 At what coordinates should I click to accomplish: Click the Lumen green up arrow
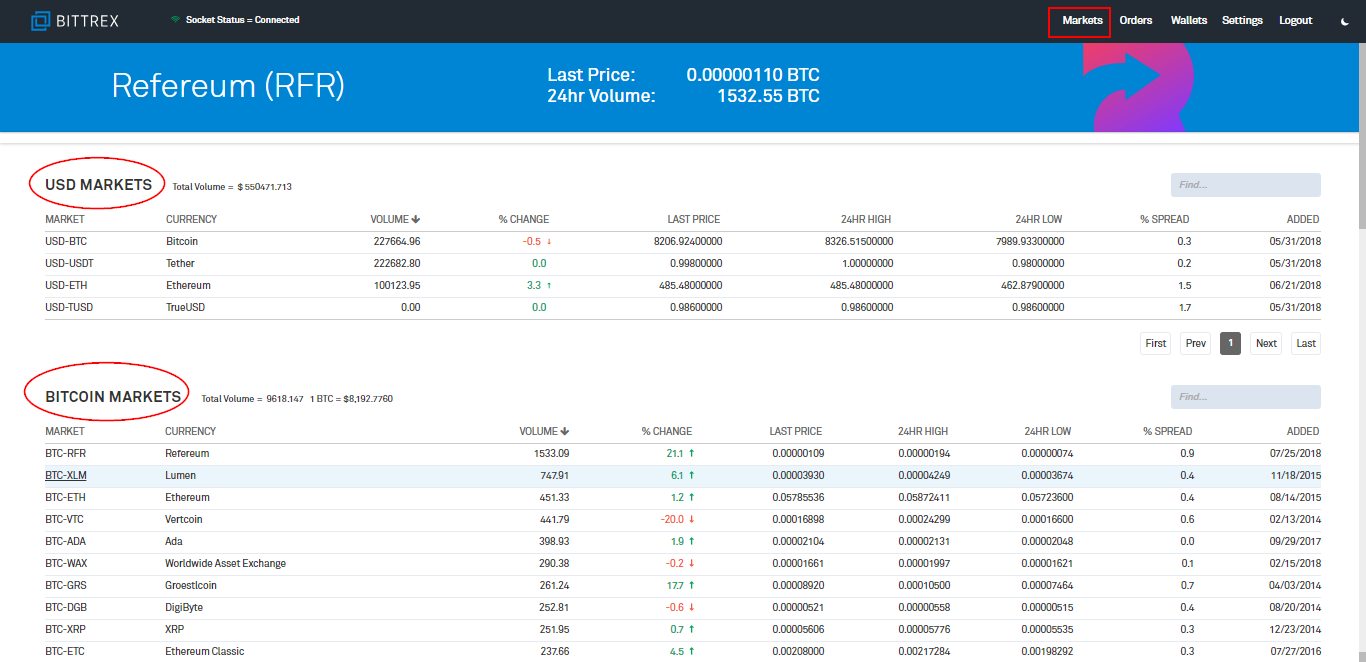692,475
